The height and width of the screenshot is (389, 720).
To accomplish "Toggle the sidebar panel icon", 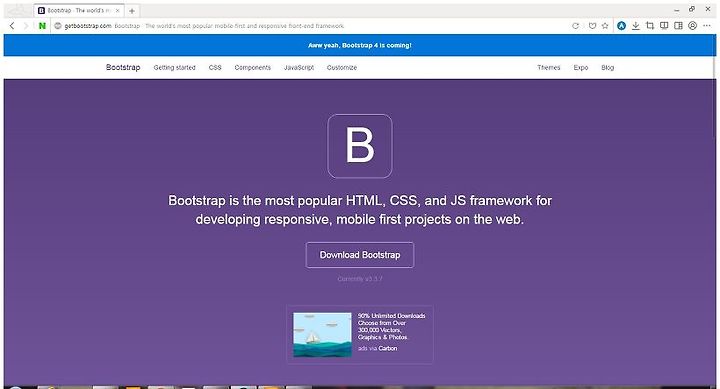I will [678, 26].
